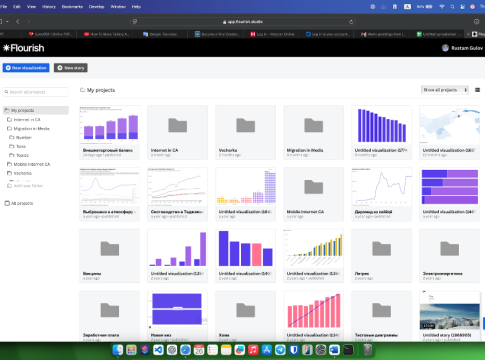The image size is (485, 360).
Task: Open Safari from the dock
Action: pyautogui.click(x=185, y=350)
